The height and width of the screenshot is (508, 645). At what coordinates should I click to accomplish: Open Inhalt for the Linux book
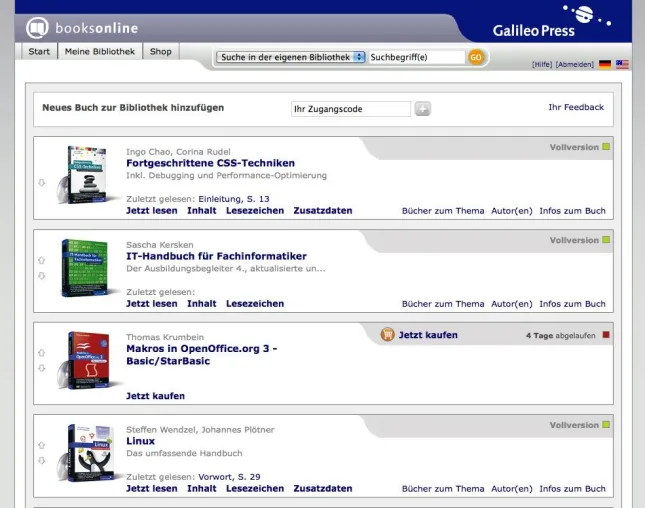click(202, 488)
